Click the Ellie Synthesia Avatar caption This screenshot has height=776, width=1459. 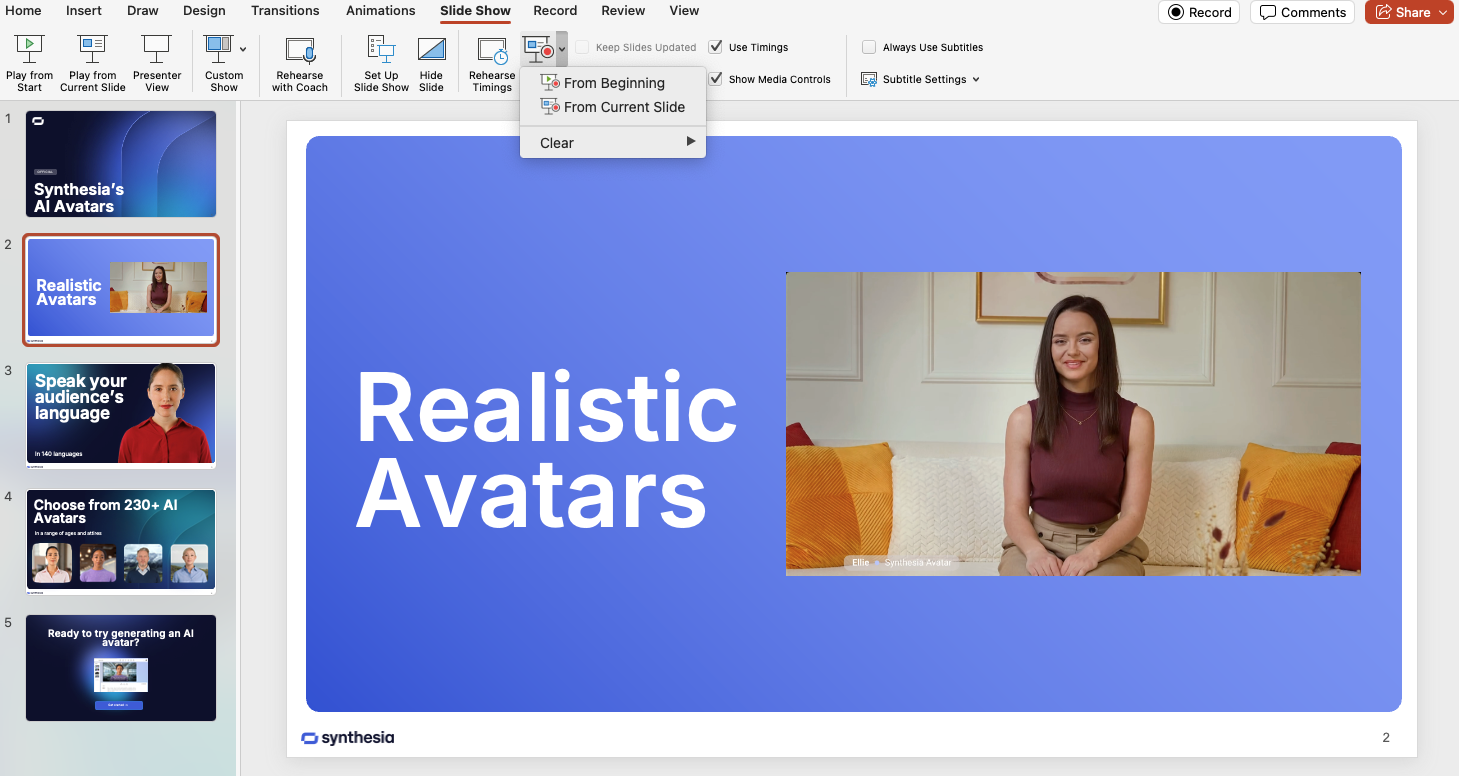pos(901,563)
